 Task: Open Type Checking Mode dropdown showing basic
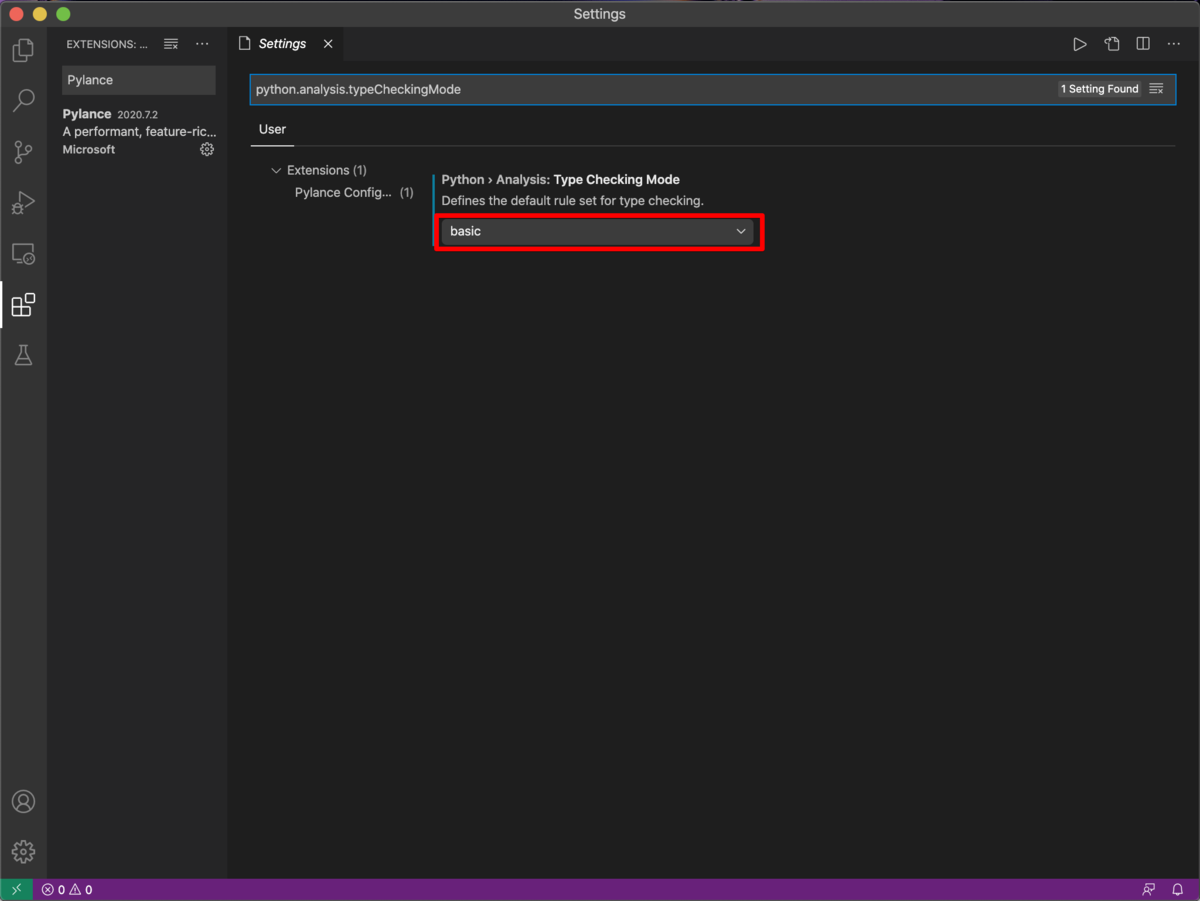pos(597,231)
